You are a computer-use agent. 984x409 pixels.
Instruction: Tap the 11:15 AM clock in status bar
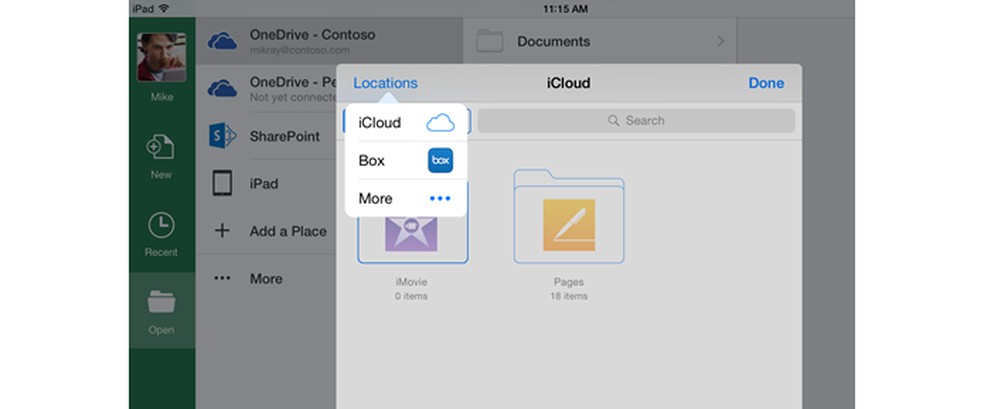pos(565,9)
